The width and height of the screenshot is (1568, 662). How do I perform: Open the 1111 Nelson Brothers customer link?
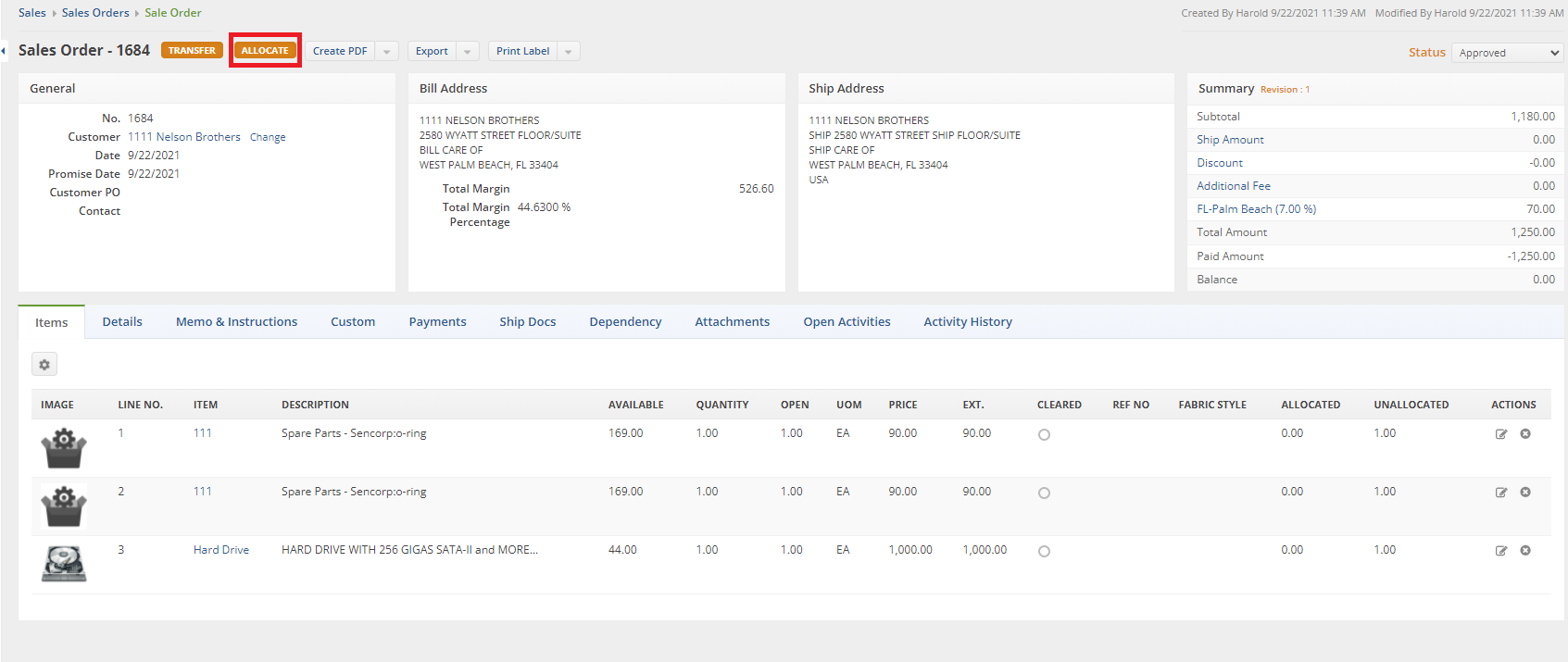point(183,137)
